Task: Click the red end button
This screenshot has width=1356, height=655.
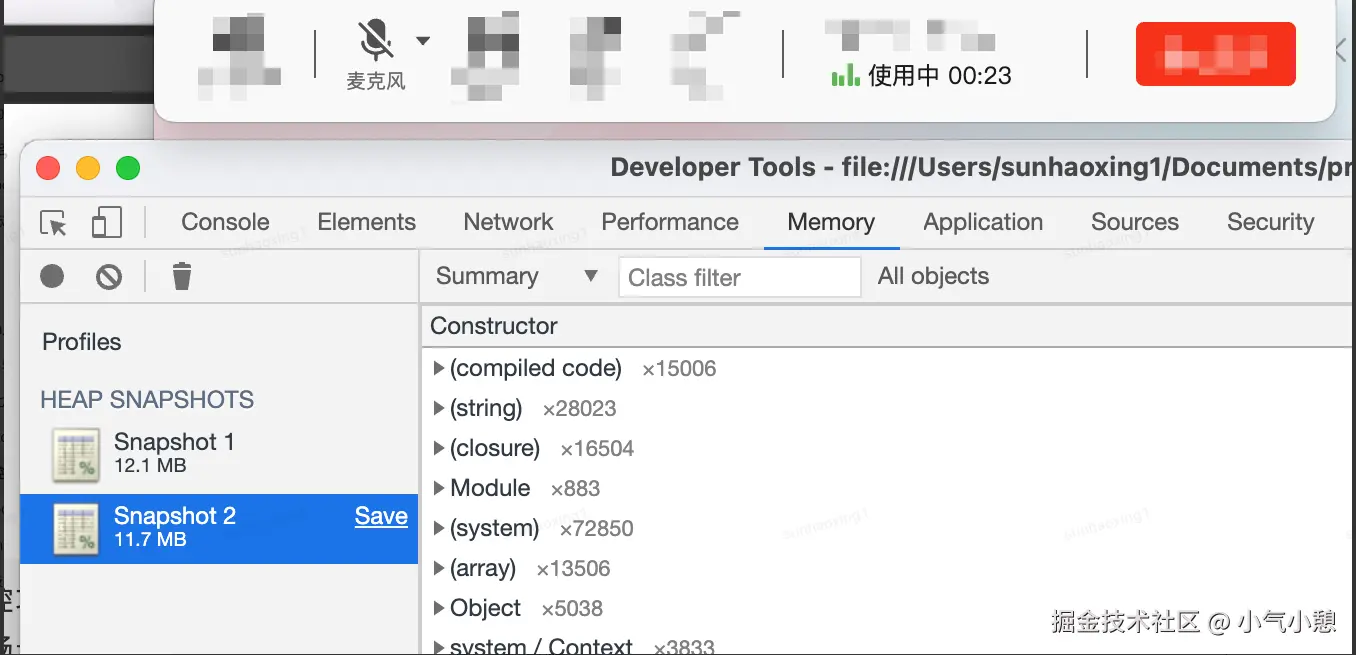Action: (x=1215, y=54)
